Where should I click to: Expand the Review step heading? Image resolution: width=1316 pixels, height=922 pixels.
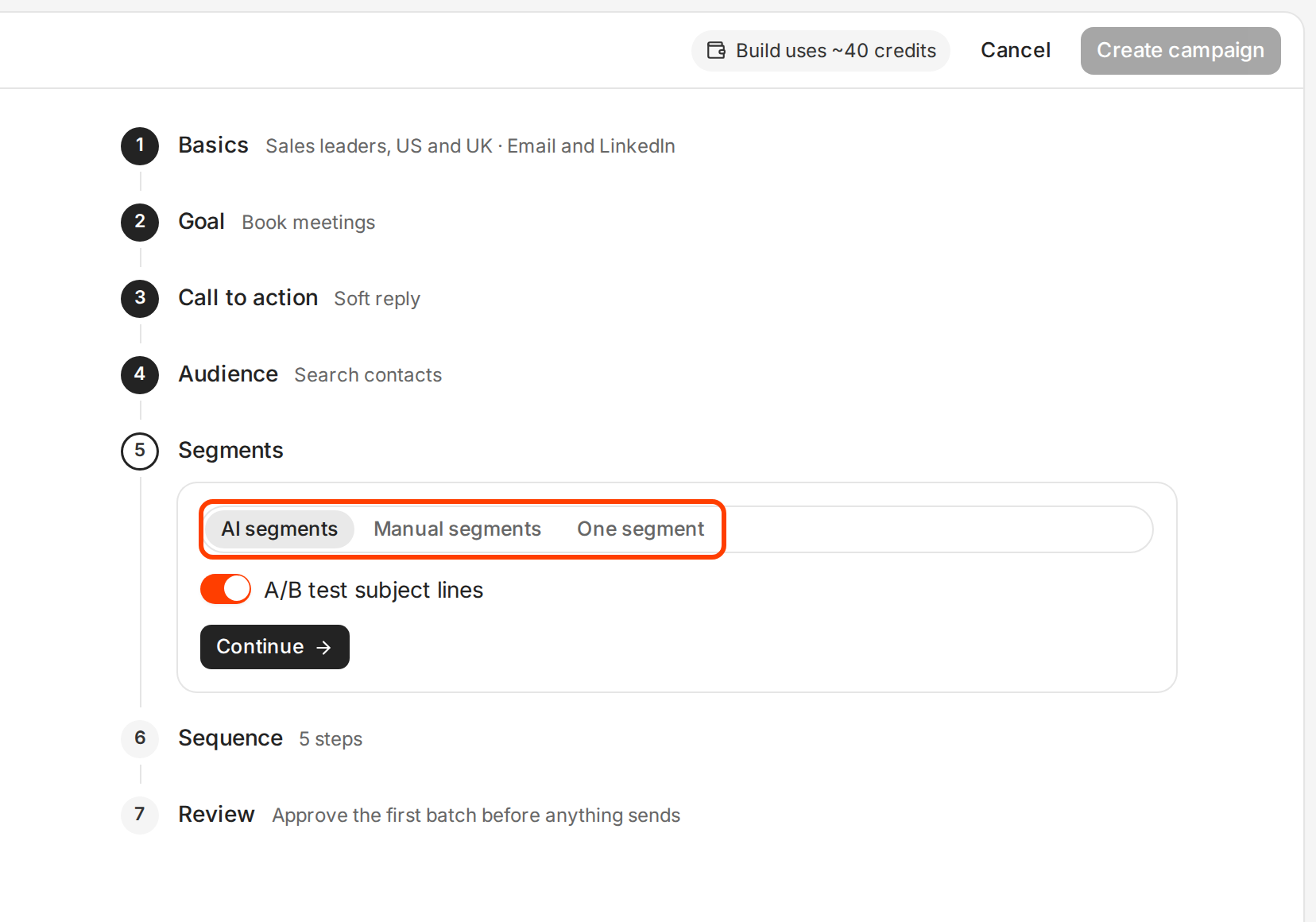216,815
